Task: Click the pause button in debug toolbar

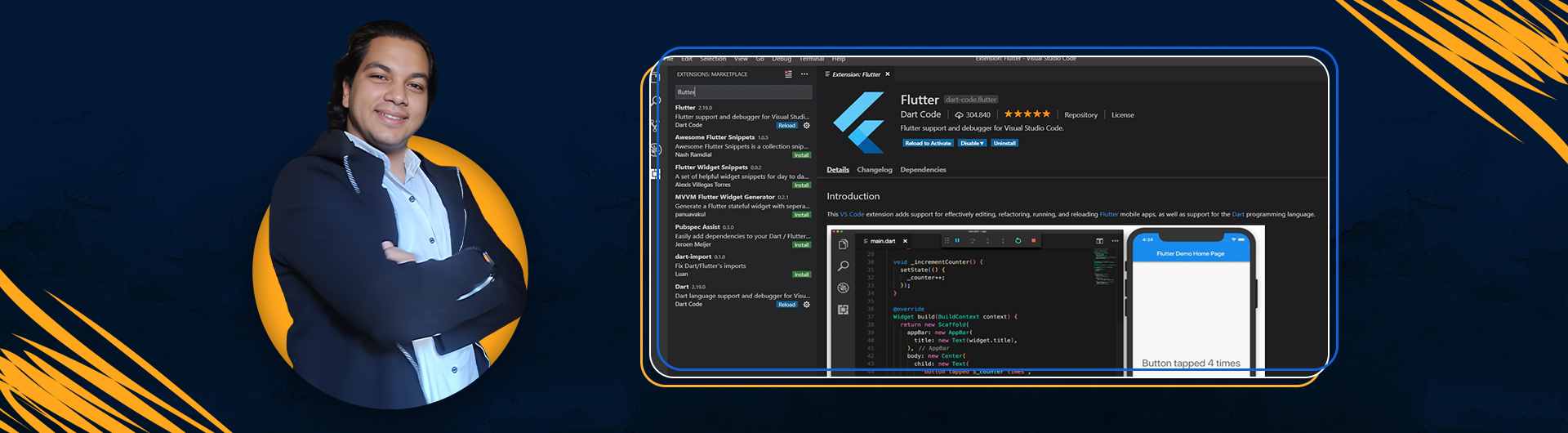Action: click(x=957, y=240)
